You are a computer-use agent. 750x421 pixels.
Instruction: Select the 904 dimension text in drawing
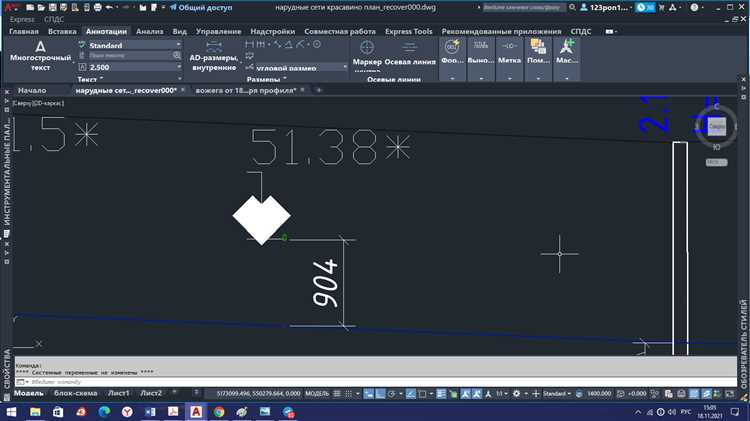326,282
